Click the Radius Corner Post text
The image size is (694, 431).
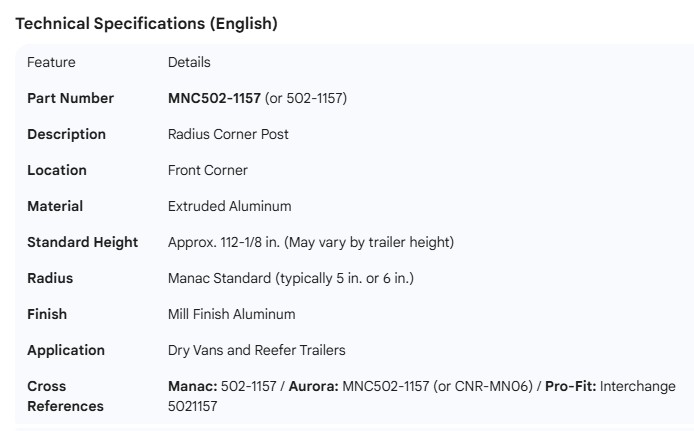click(228, 134)
